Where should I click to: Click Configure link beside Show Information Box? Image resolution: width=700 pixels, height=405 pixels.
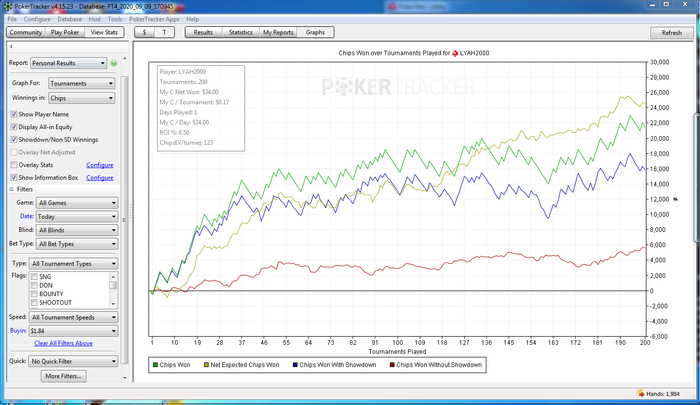click(100, 177)
